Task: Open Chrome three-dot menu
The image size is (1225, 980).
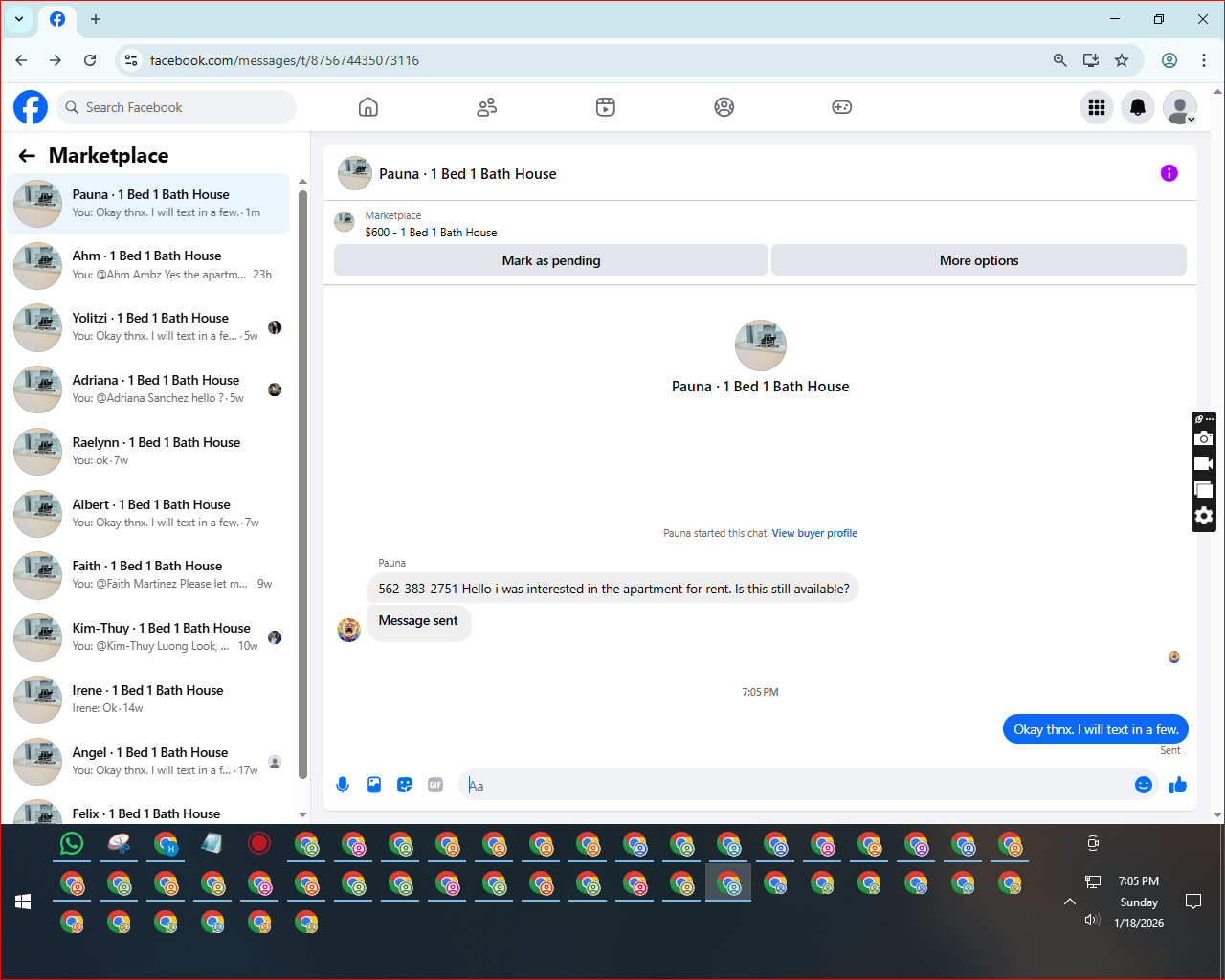Action: (x=1204, y=60)
